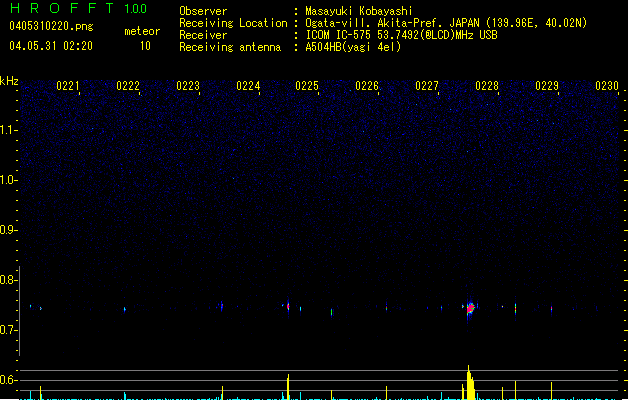Click the Receiving Location label
This screenshot has width=629, height=400.
[x=233, y=23]
